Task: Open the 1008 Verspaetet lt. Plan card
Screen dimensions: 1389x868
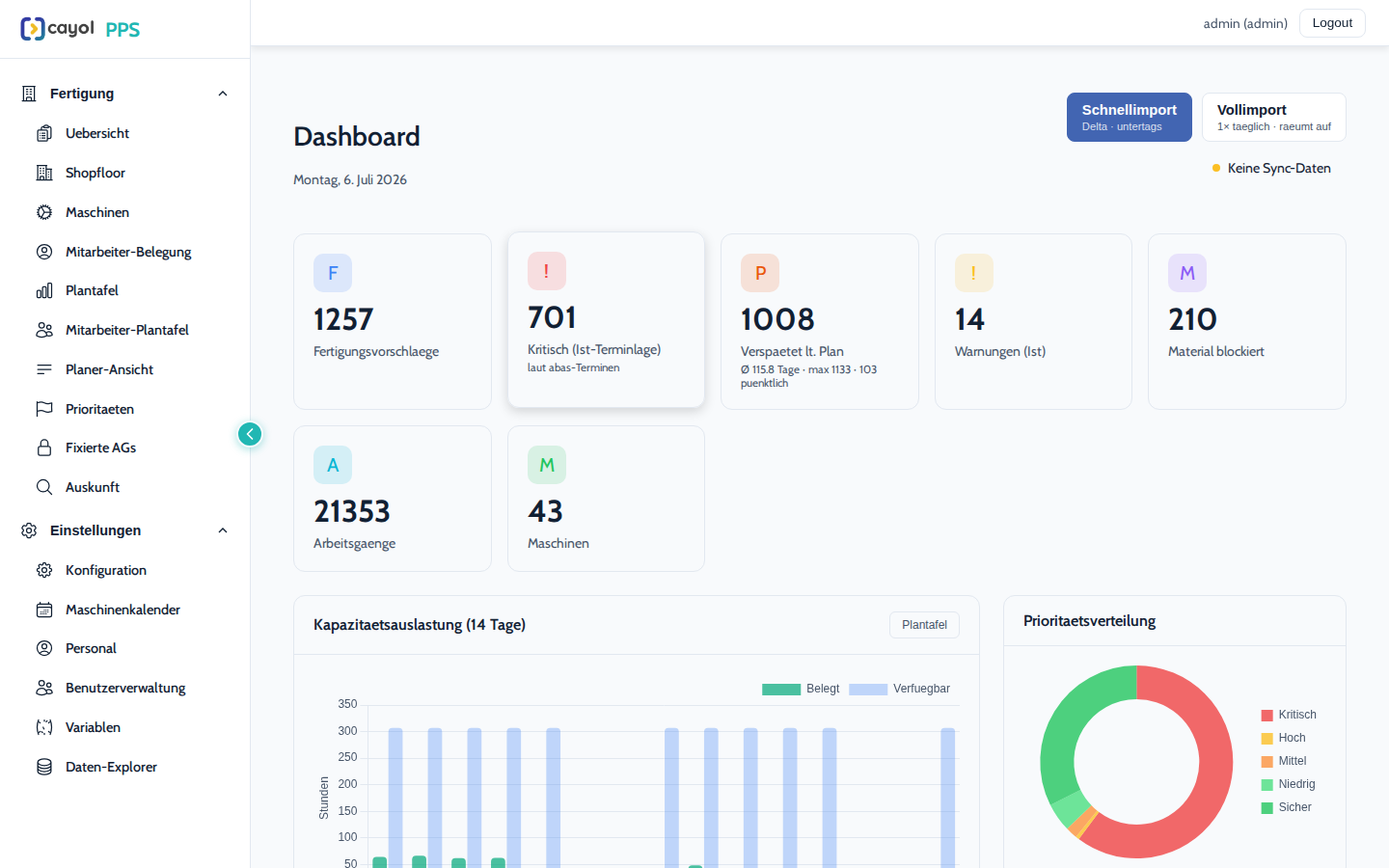Action: coord(820,321)
